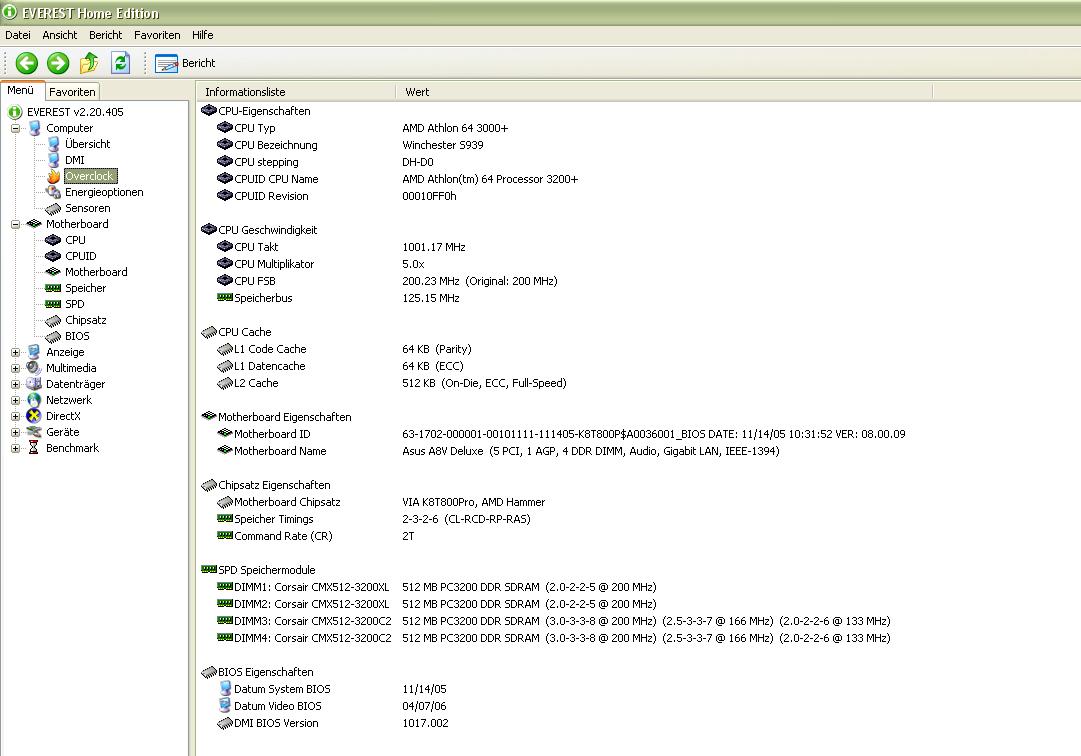Go up one level with the up arrow icon

point(89,63)
